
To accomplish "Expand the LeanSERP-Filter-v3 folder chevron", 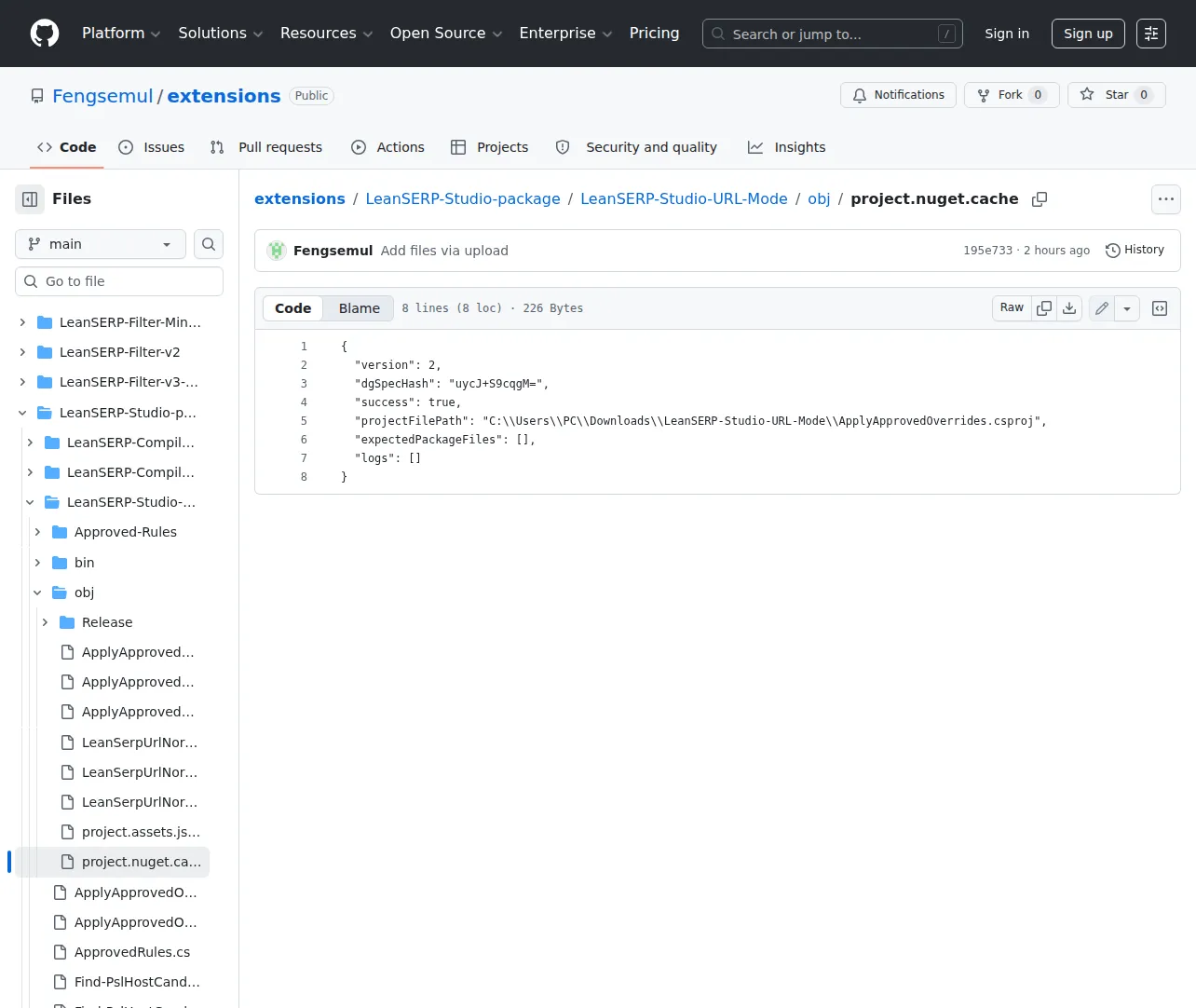I will (x=22, y=382).
